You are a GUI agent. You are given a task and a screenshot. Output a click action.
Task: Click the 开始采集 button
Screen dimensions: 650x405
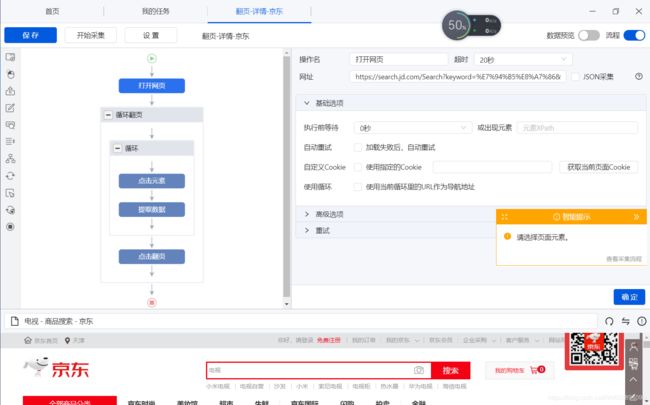point(90,35)
